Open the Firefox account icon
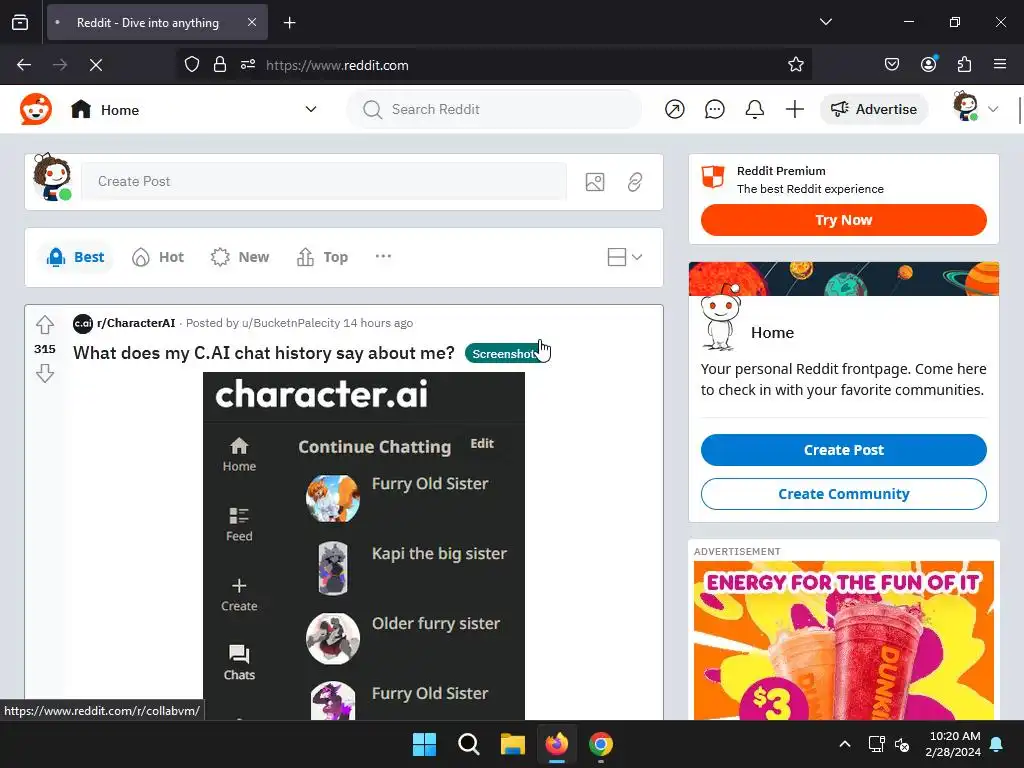Viewport: 1024px width, 768px height. click(928, 64)
